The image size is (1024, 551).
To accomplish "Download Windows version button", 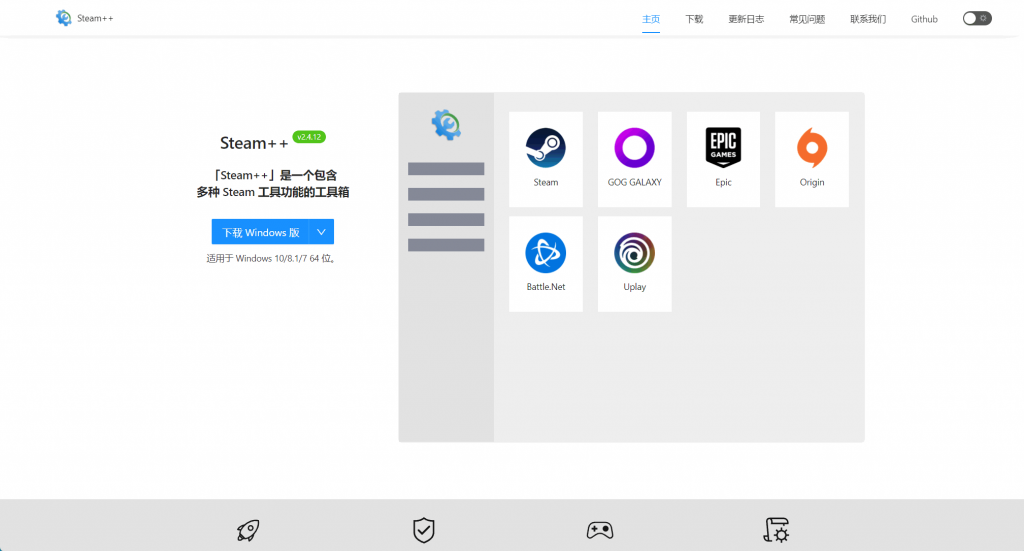I will pyautogui.click(x=261, y=232).
